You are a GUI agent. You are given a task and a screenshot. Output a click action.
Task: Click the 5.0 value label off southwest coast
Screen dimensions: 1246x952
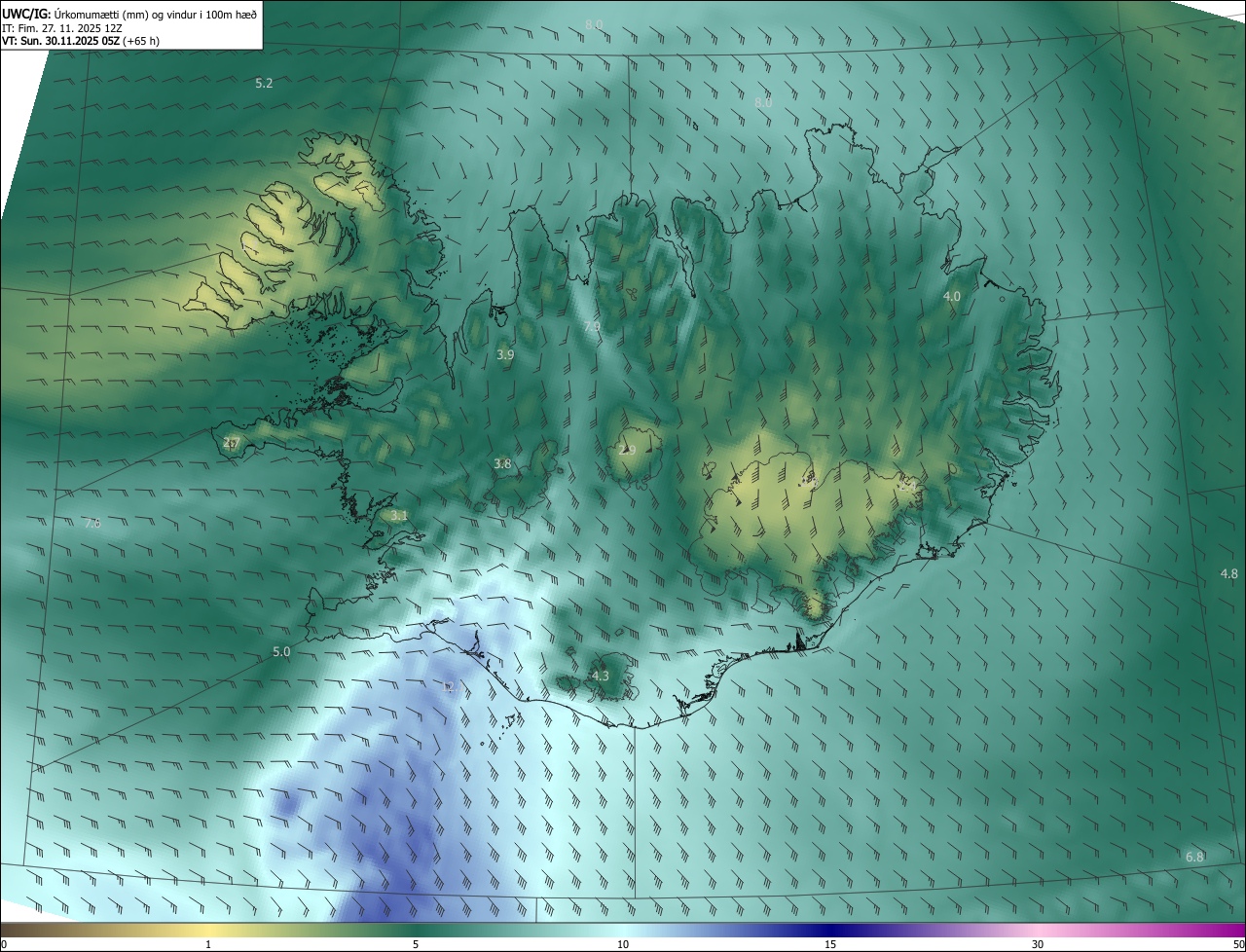pyautogui.click(x=281, y=652)
